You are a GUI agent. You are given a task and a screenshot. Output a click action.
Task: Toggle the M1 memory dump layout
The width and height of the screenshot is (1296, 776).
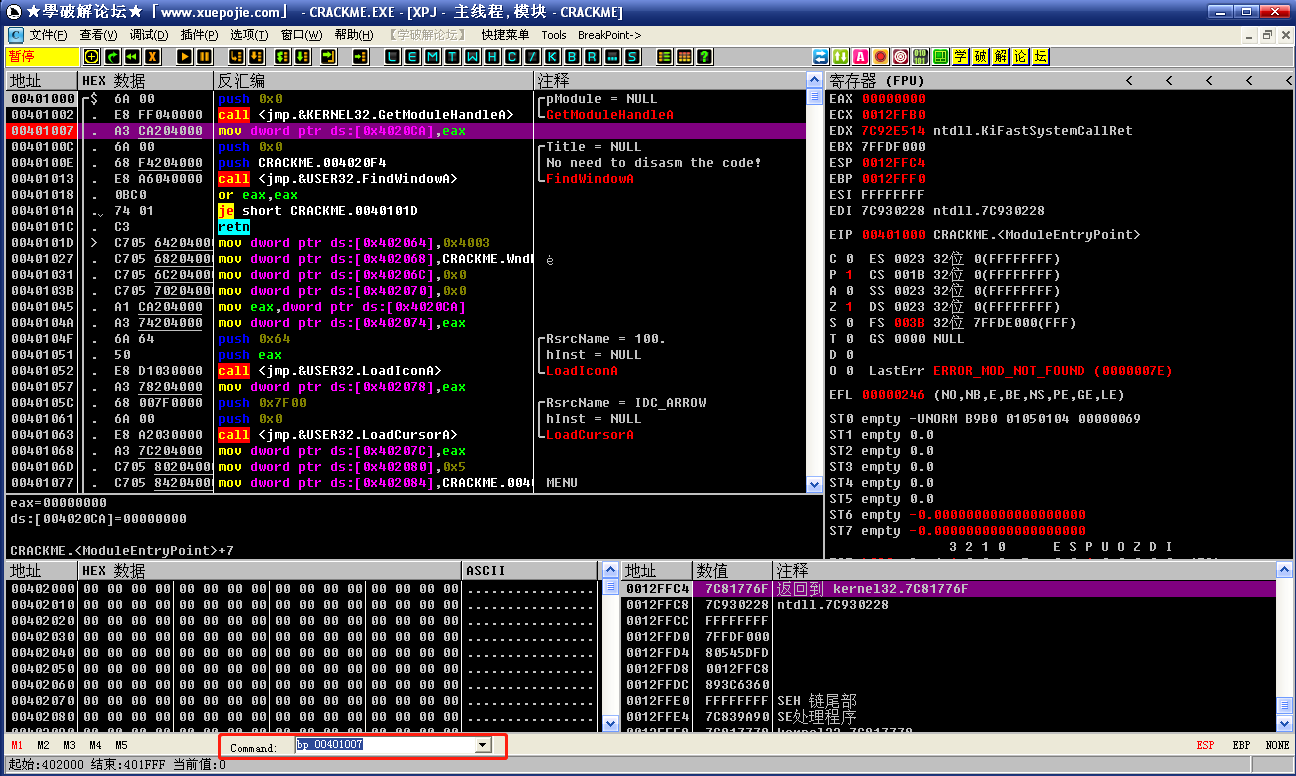pos(17,746)
